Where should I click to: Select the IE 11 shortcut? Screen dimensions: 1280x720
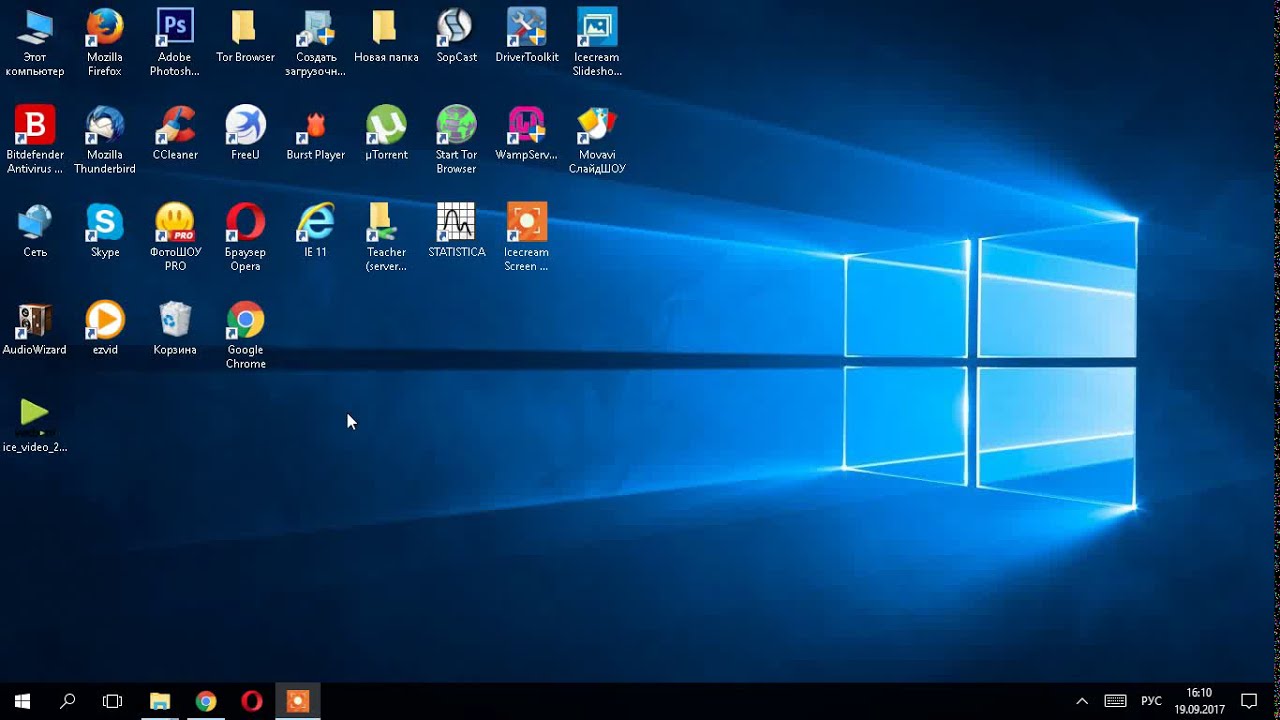click(316, 231)
